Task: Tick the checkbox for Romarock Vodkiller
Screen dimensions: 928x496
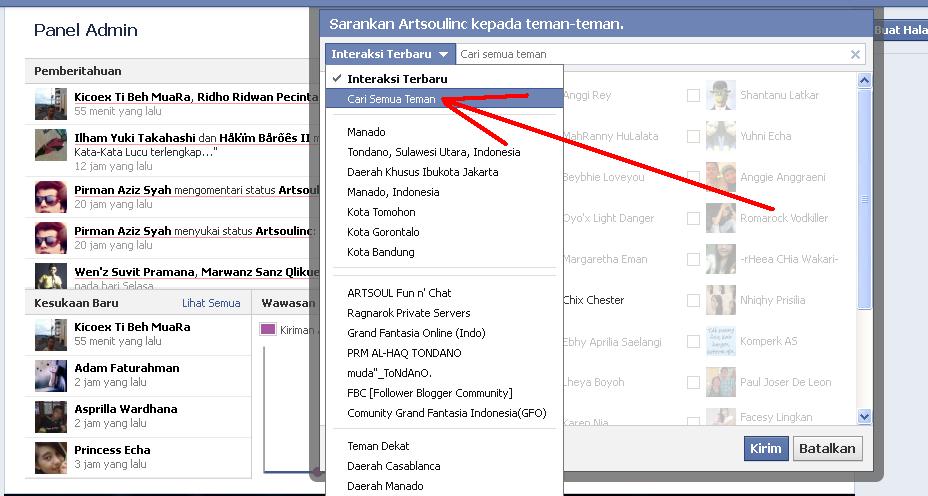Action: tap(694, 218)
